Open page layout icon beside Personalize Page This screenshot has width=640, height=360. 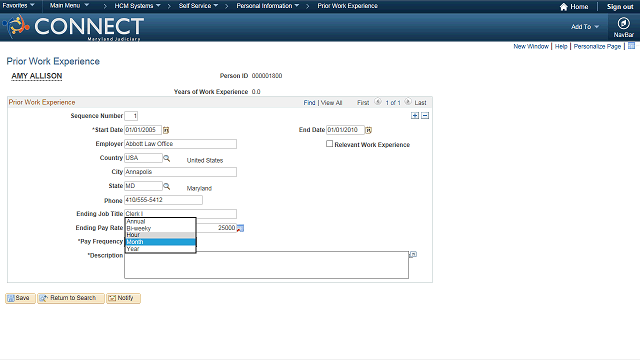[631, 46]
